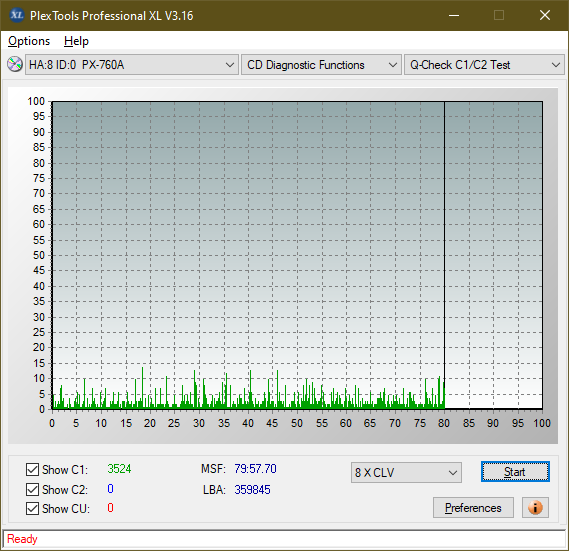Toggle the Show C1 checkbox
The width and height of the screenshot is (569, 551).
point(32,469)
